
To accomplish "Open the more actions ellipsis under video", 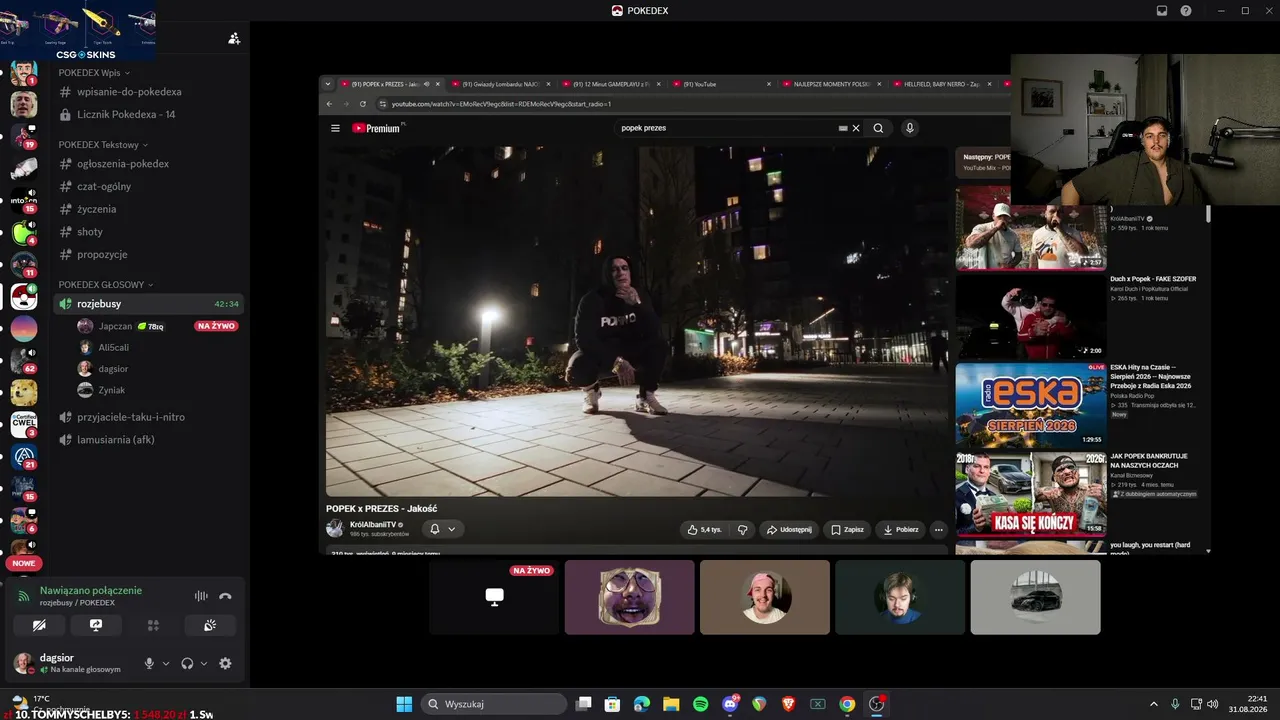I will [x=938, y=530].
